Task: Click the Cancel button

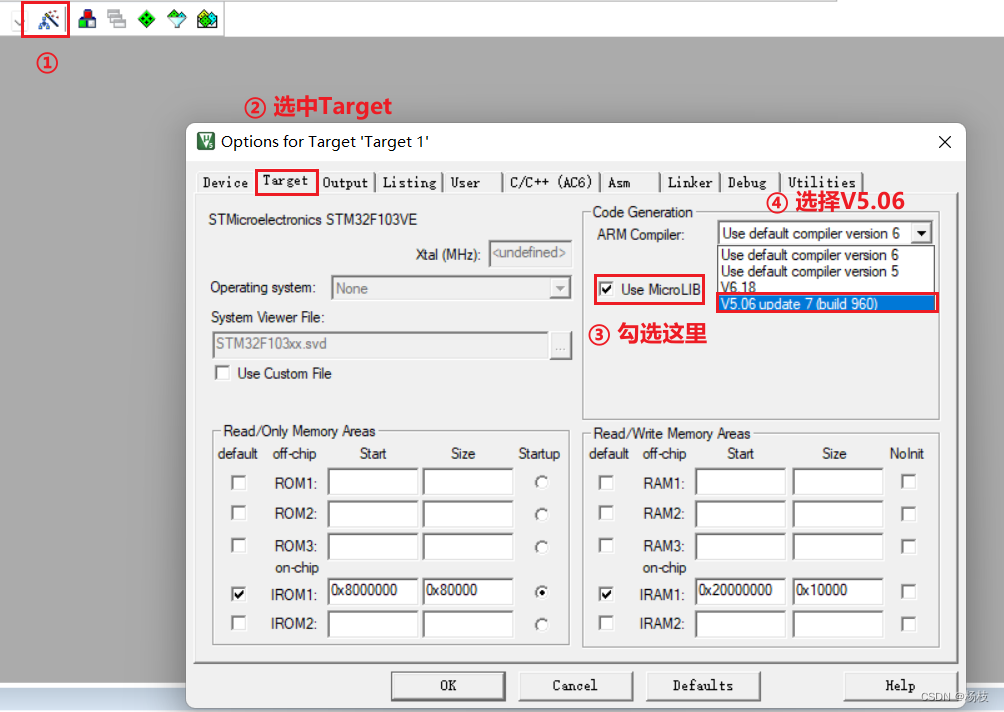Action: click(x=575, y=686)
